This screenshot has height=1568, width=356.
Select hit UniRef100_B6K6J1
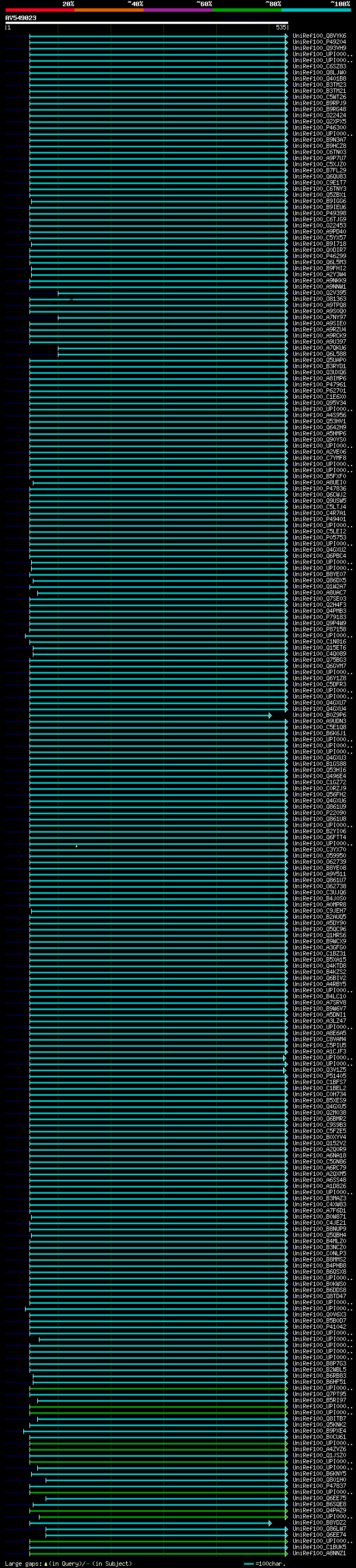(x=319, y=734)
